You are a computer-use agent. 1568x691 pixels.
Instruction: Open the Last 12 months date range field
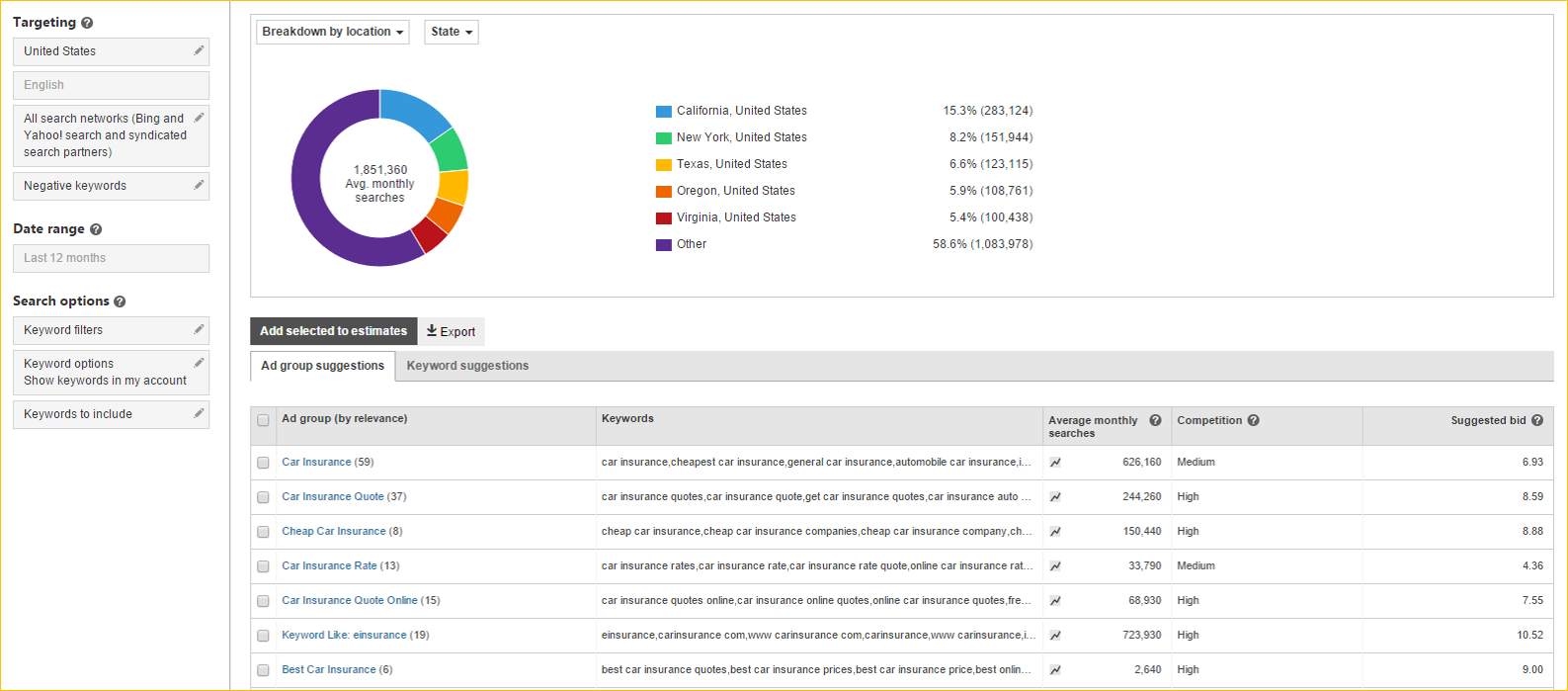[111, 258]
